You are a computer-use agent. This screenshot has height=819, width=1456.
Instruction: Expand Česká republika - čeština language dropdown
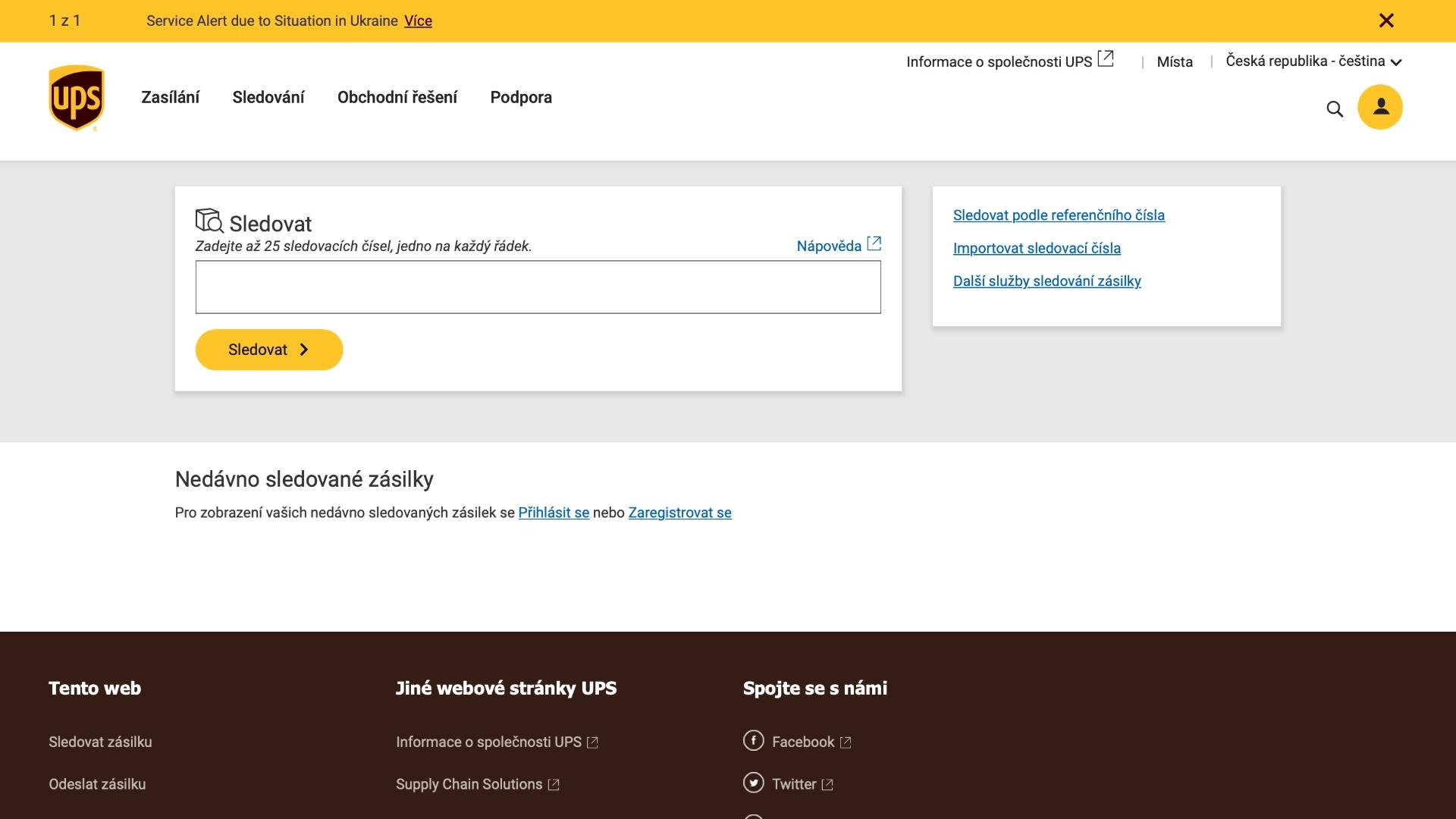[x=1313, y=61]
